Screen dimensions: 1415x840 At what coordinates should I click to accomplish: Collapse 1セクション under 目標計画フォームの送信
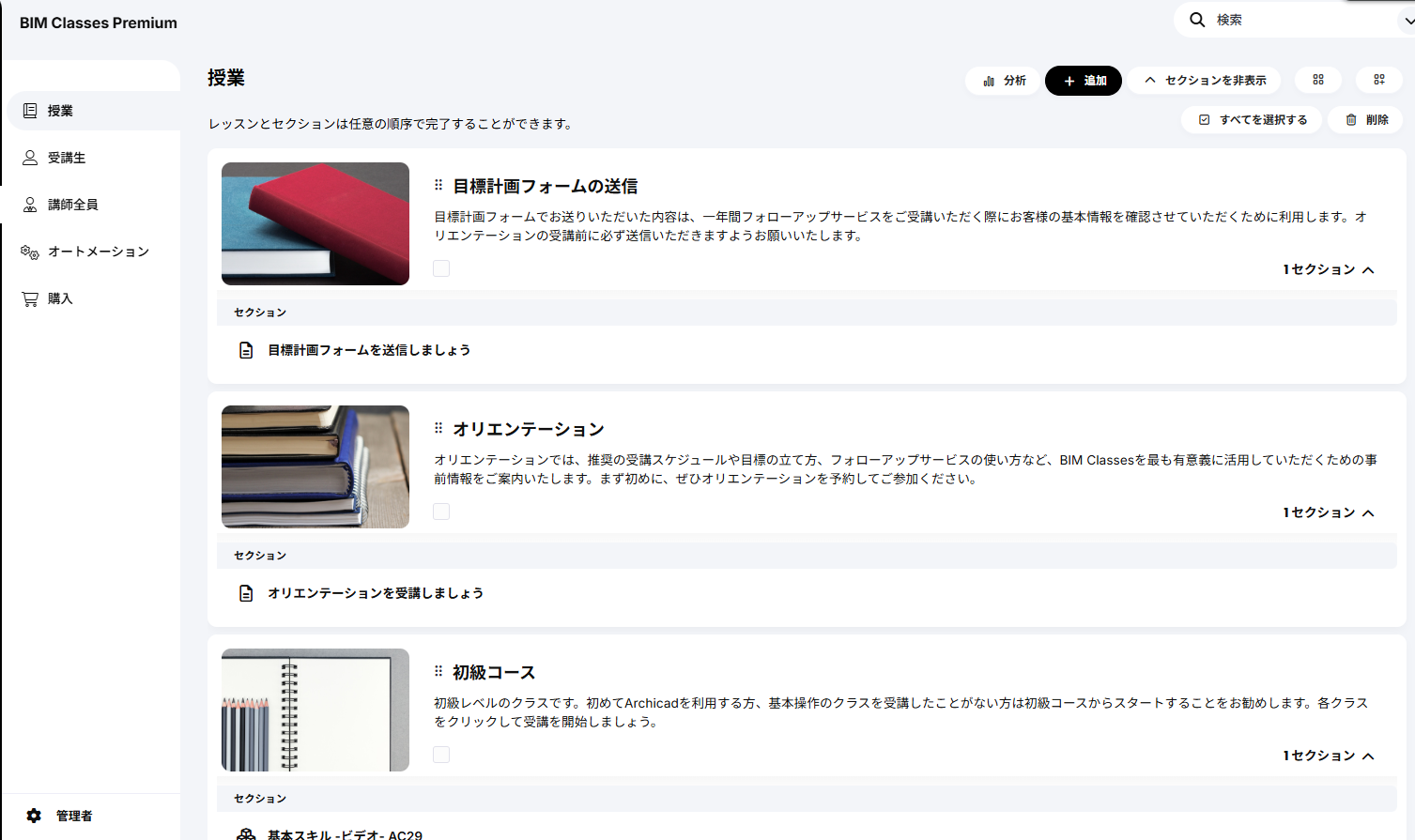(x=1329, y=269)
